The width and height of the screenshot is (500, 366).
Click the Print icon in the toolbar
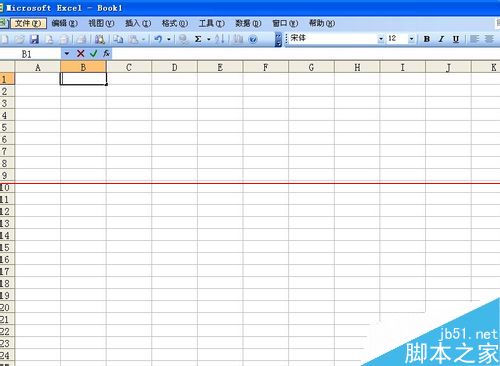64,39
